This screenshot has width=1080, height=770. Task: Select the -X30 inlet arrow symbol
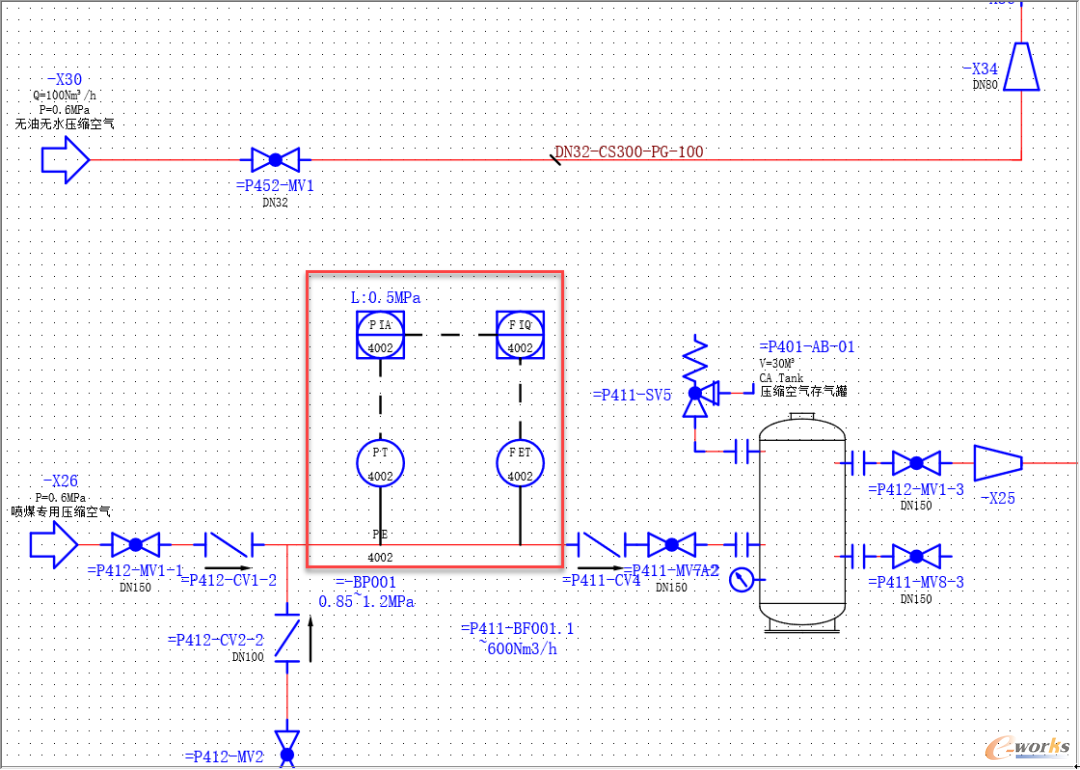66,160
